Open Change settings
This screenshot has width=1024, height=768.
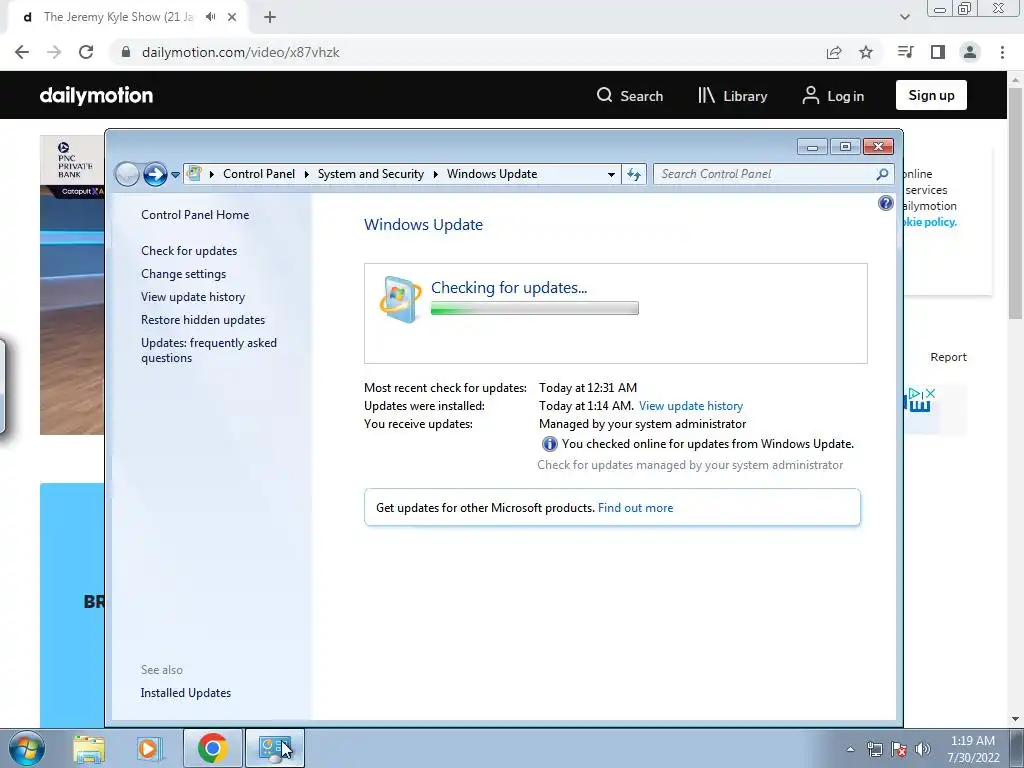pyautogui.click(x=184, y=274)
